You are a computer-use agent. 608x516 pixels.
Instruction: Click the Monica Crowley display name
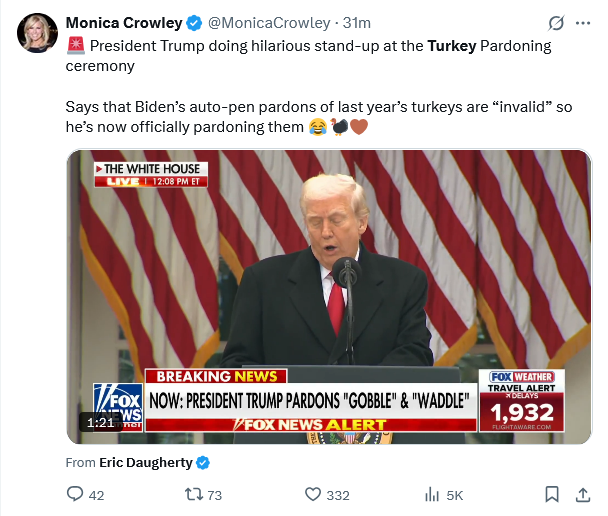124,23
